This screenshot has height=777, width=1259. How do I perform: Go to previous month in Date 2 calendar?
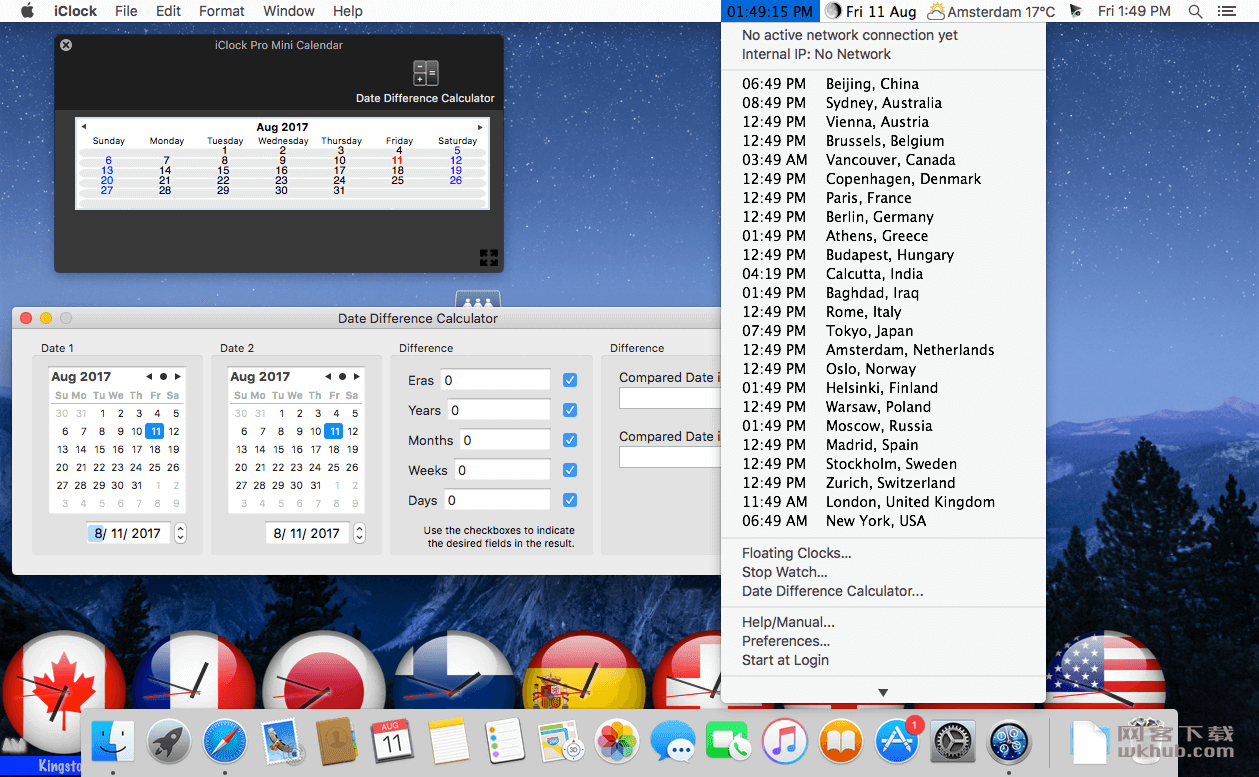click(x=327, y=377)
